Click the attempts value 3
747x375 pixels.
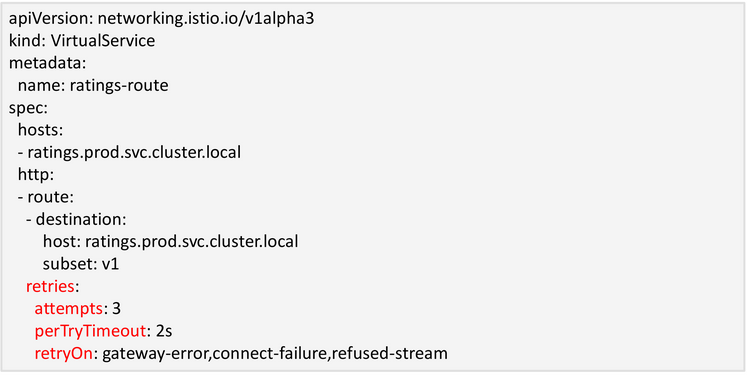pyautogui.click(x=116, y=309)
